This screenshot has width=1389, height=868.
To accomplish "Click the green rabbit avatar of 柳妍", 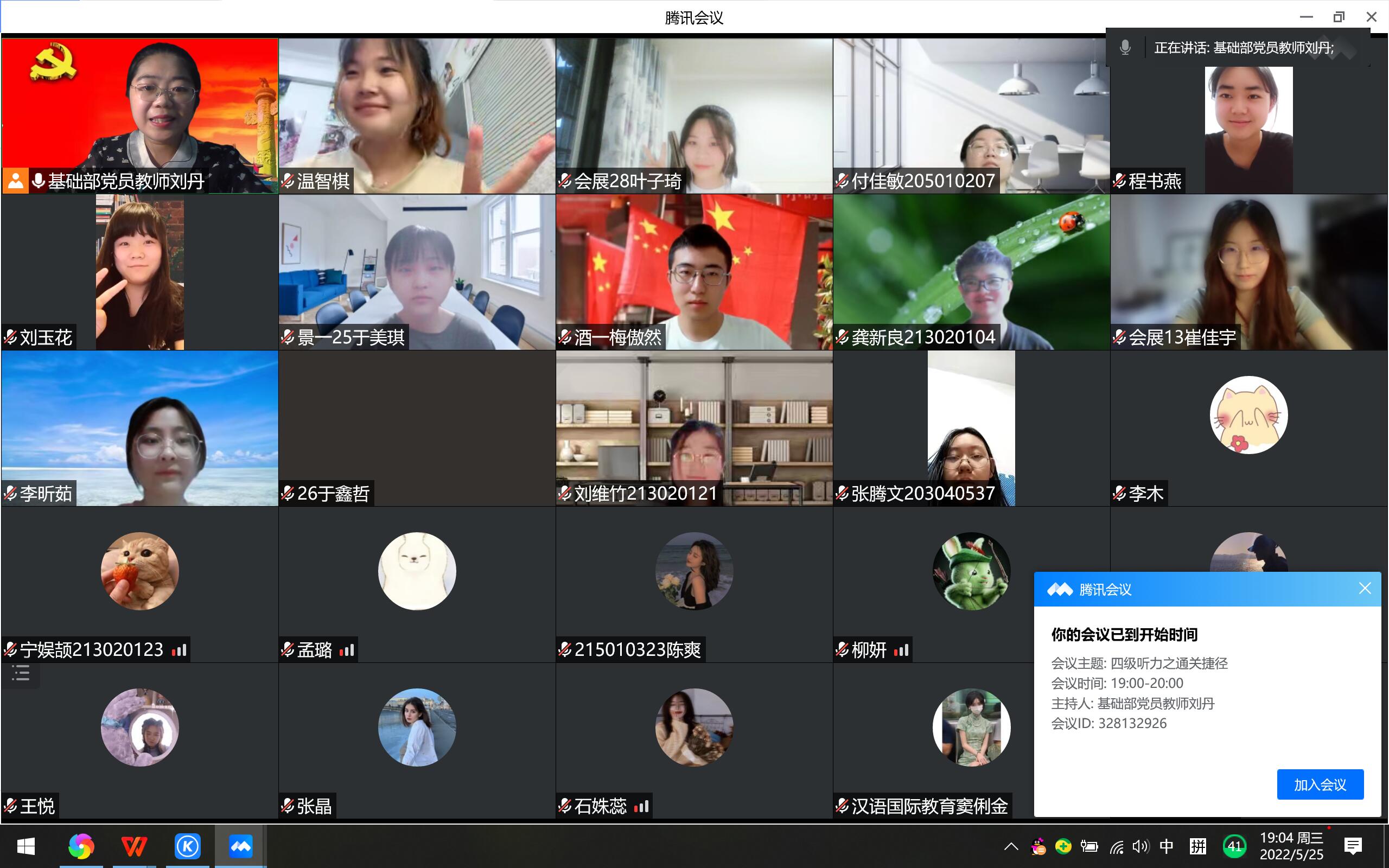I will pyautogui.click(x=971, y=571).
